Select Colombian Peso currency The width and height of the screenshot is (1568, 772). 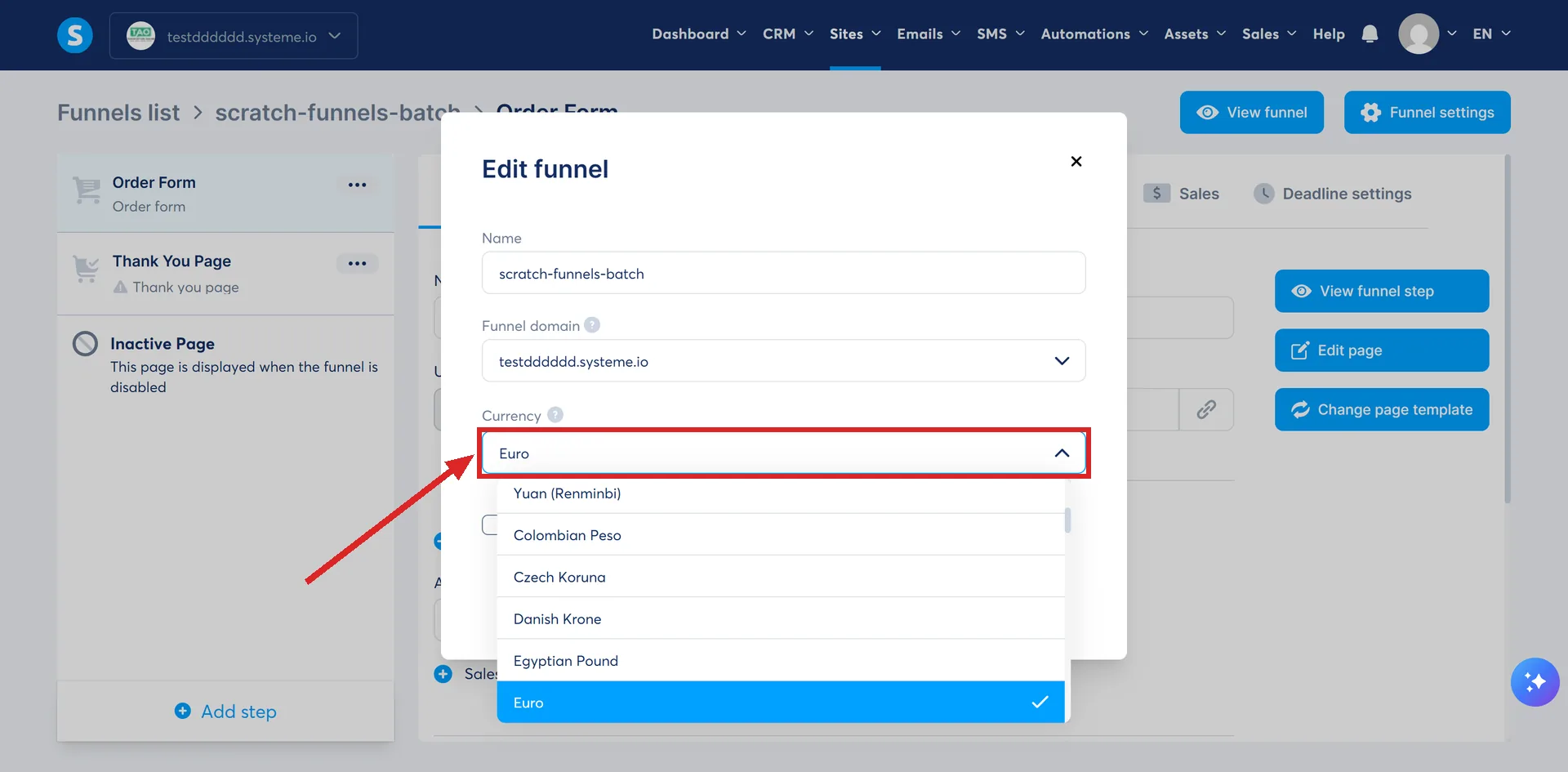pos(780,535)
